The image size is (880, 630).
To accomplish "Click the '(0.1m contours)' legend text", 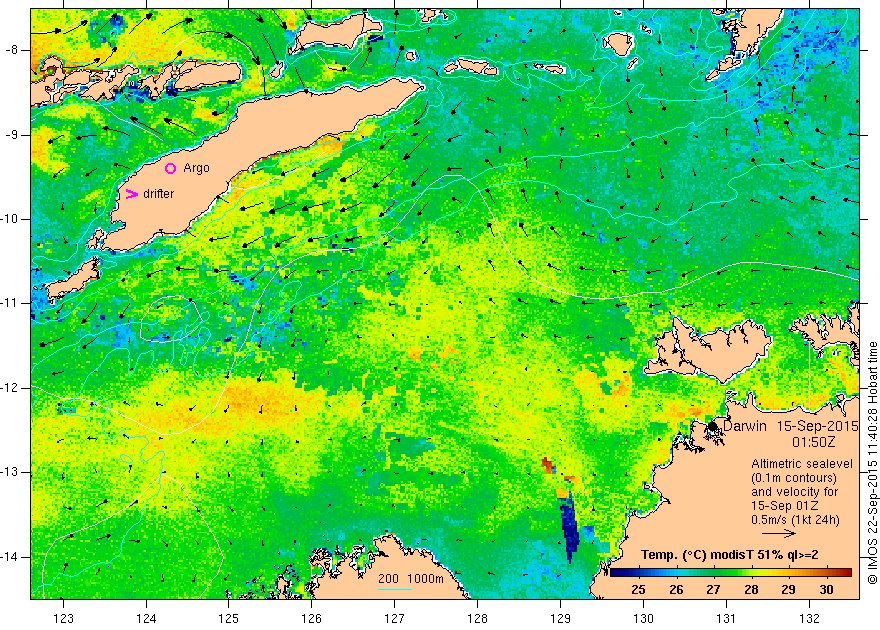I will 794,478.
